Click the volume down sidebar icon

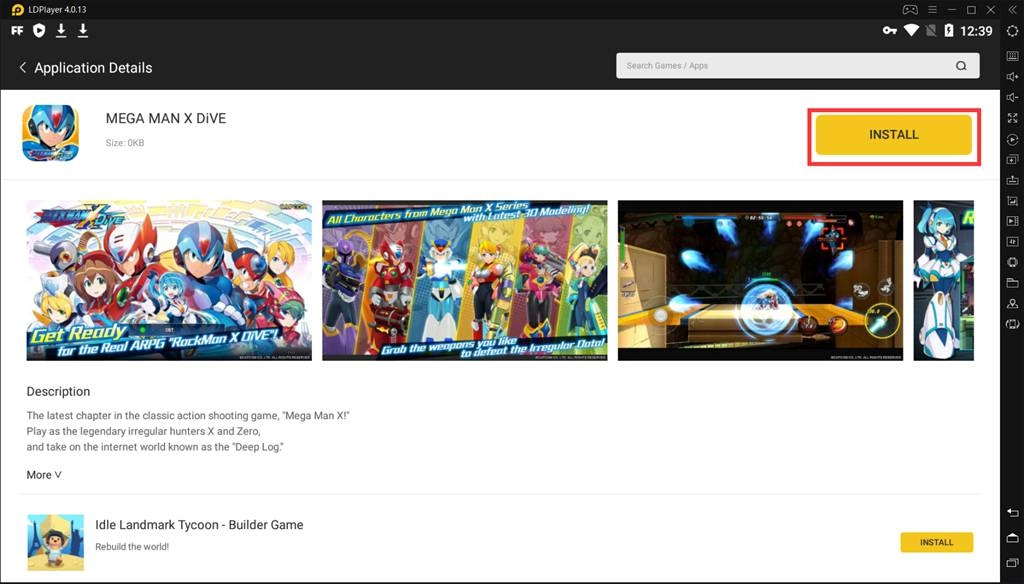click(1012, 97)
